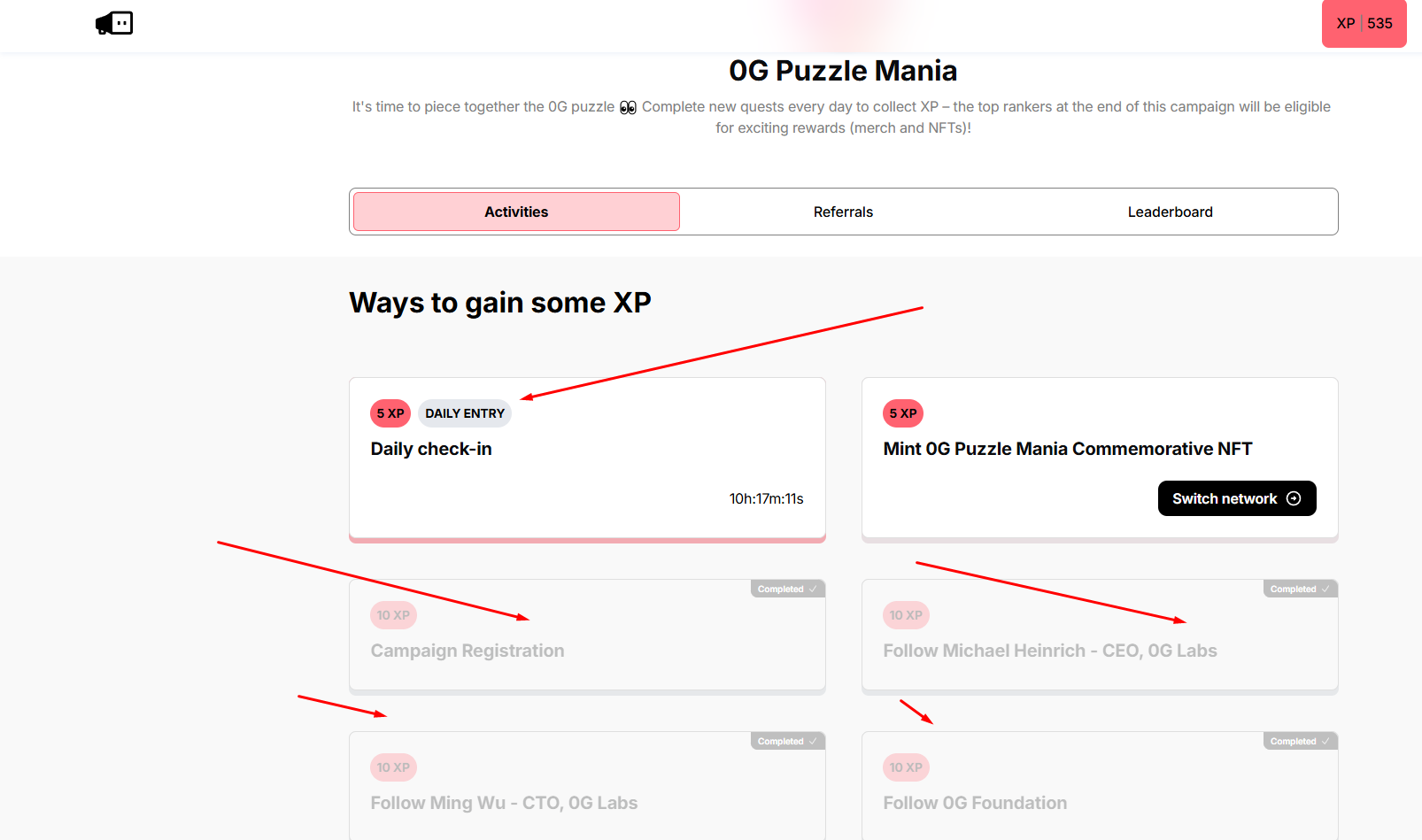The image size is (1422, 840).
Task: Click the megaphone logo icon
Action: (x=114, y=23)
